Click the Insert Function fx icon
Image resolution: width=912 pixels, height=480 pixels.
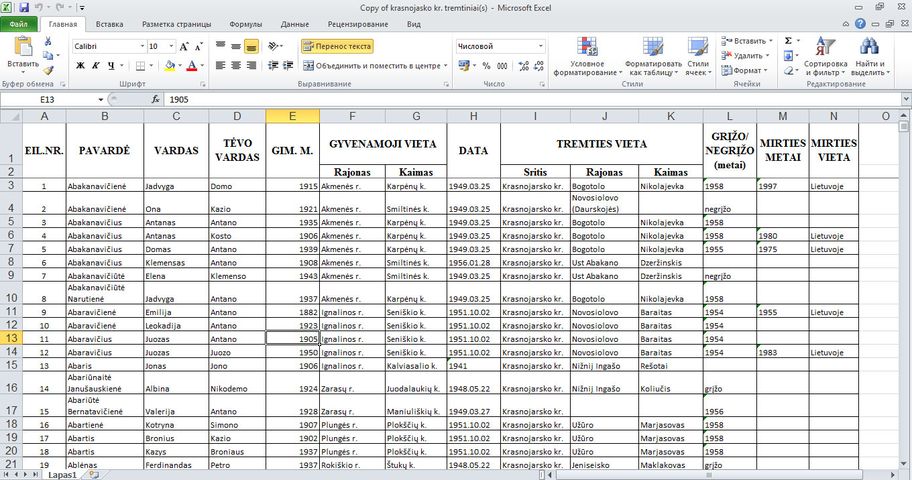click(156, 100)
